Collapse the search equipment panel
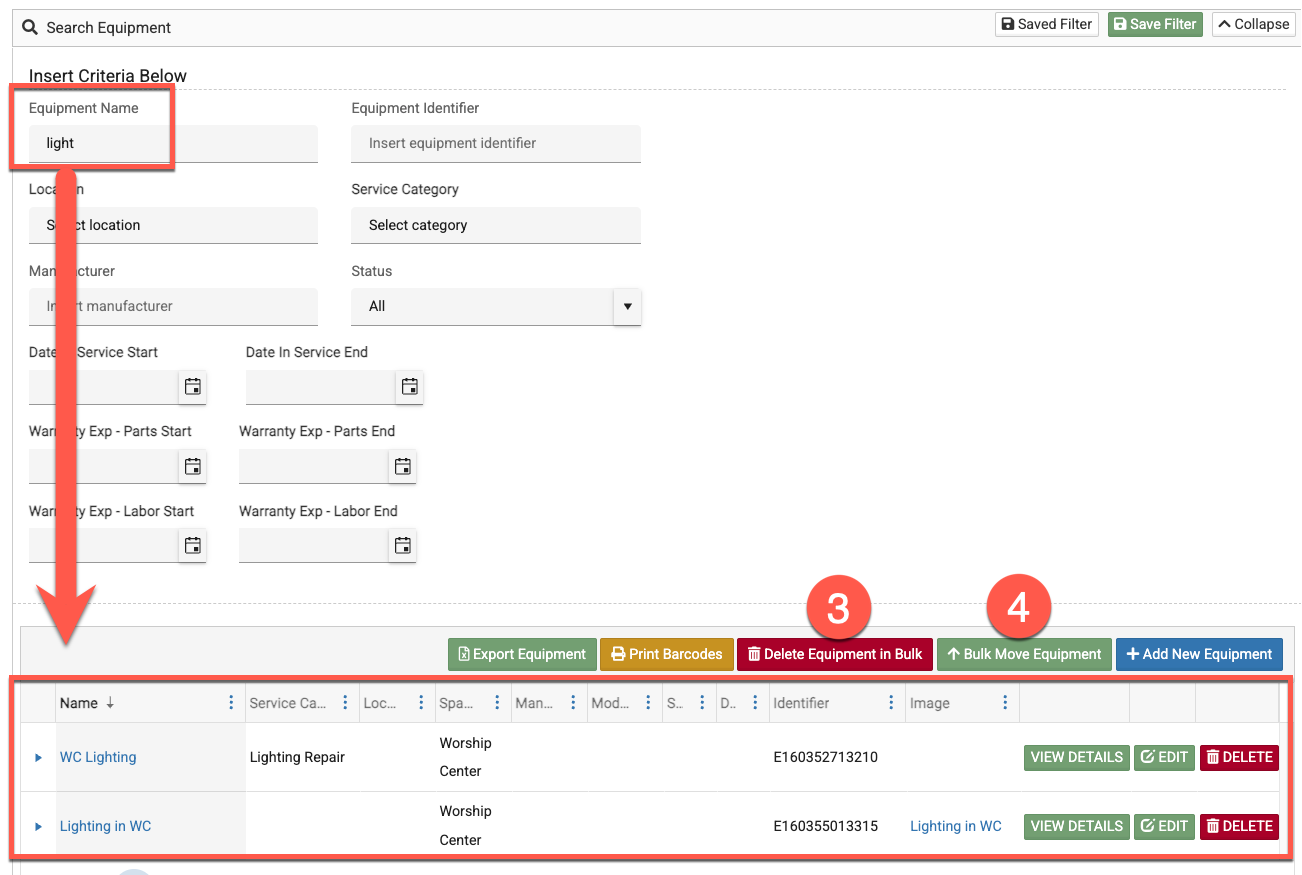This screenshot has height=875, width=1302. [1253, 24]
